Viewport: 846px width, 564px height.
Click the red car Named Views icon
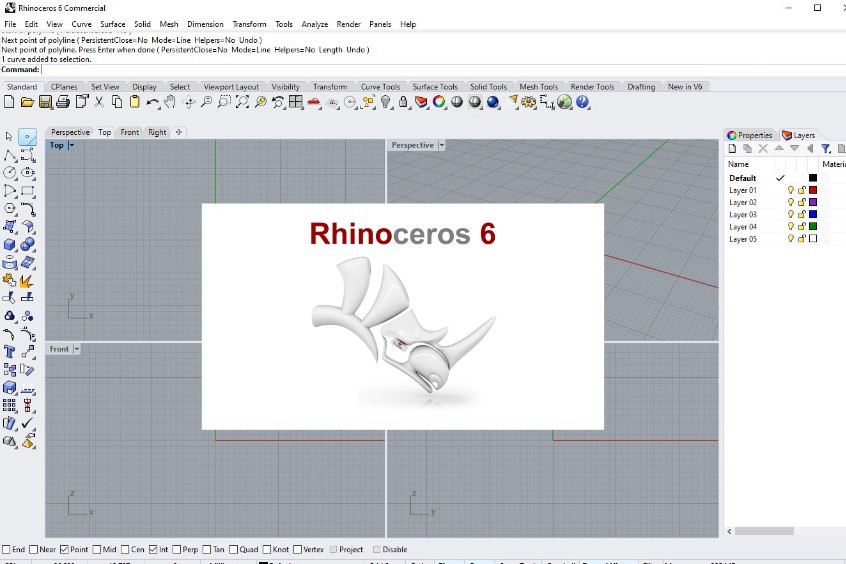(x=313, y=102)
